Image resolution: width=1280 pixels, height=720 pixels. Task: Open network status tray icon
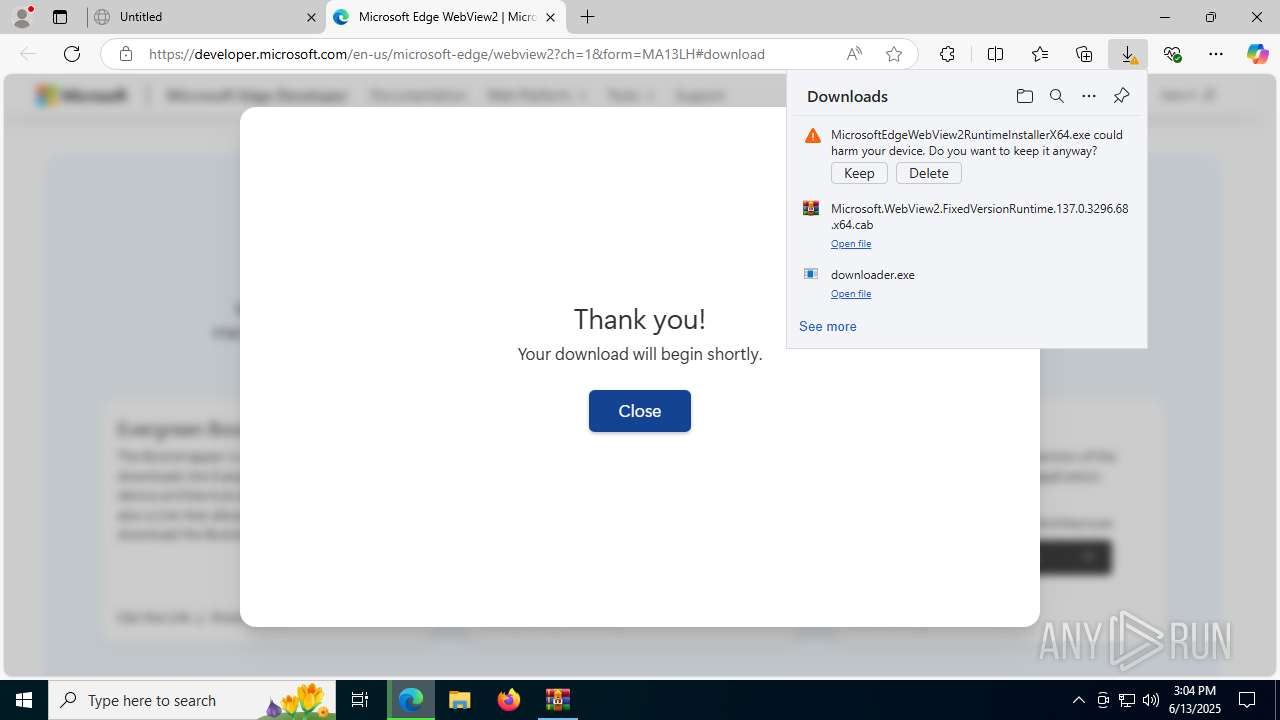1127,700
